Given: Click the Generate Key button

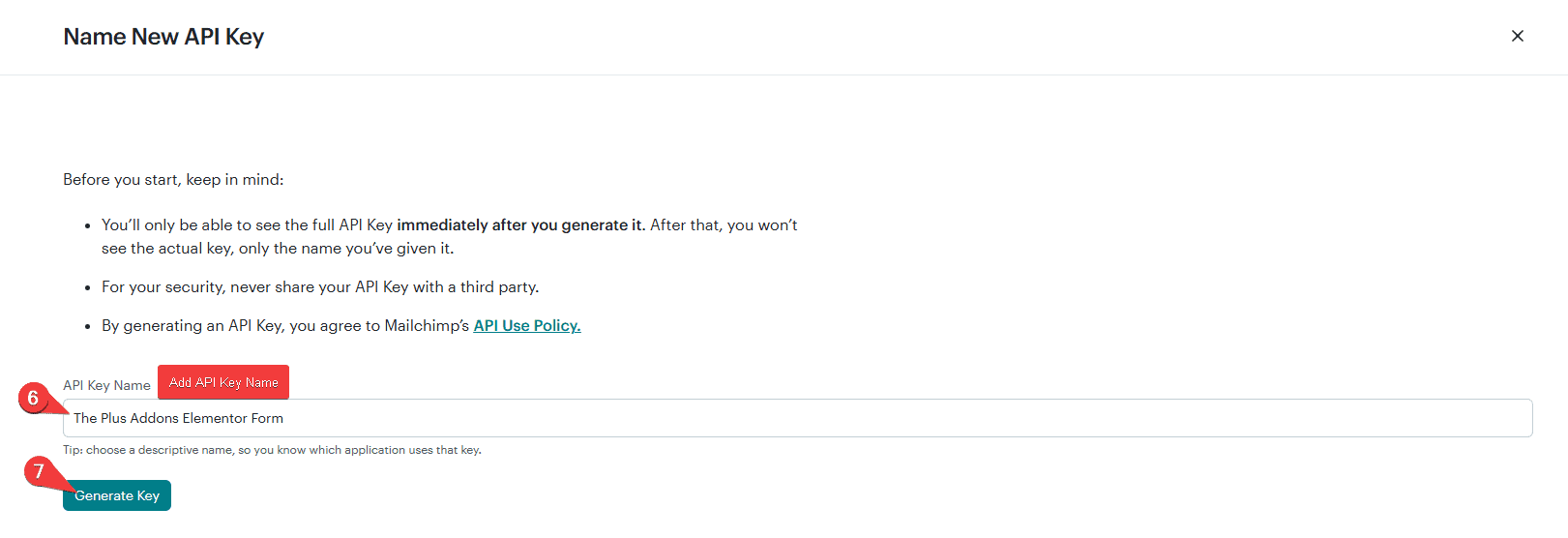Looking at the screenshot, I should (x=117, y=495).
